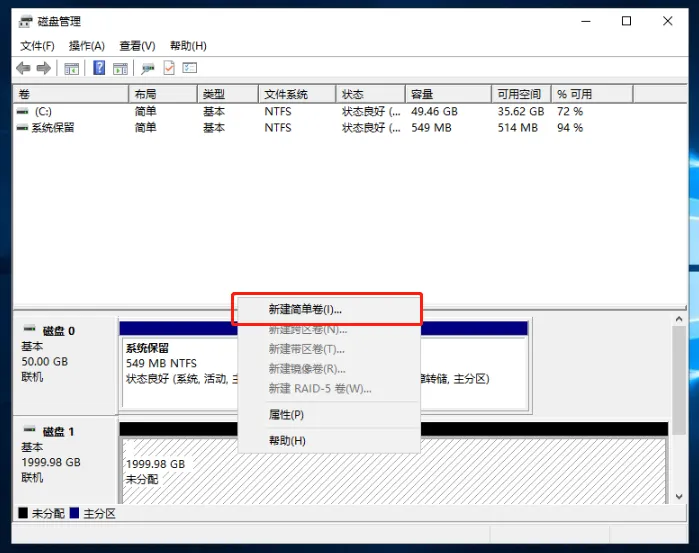Click the disk icon next to 磁盘 1
The width and height of the screenshot is (699, 553).
coord(29,429)
